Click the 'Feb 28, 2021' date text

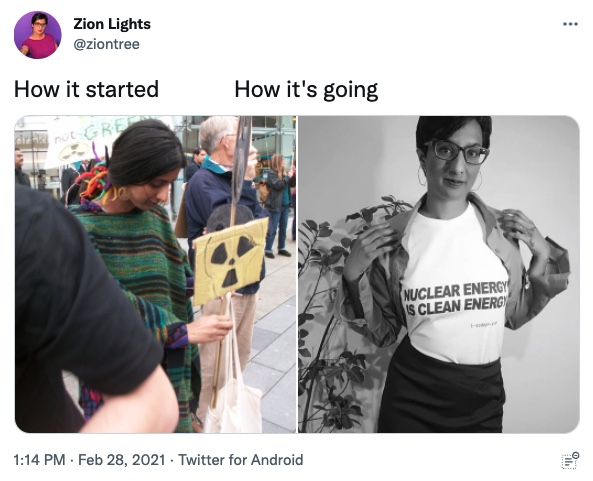(x=121, y=460)
